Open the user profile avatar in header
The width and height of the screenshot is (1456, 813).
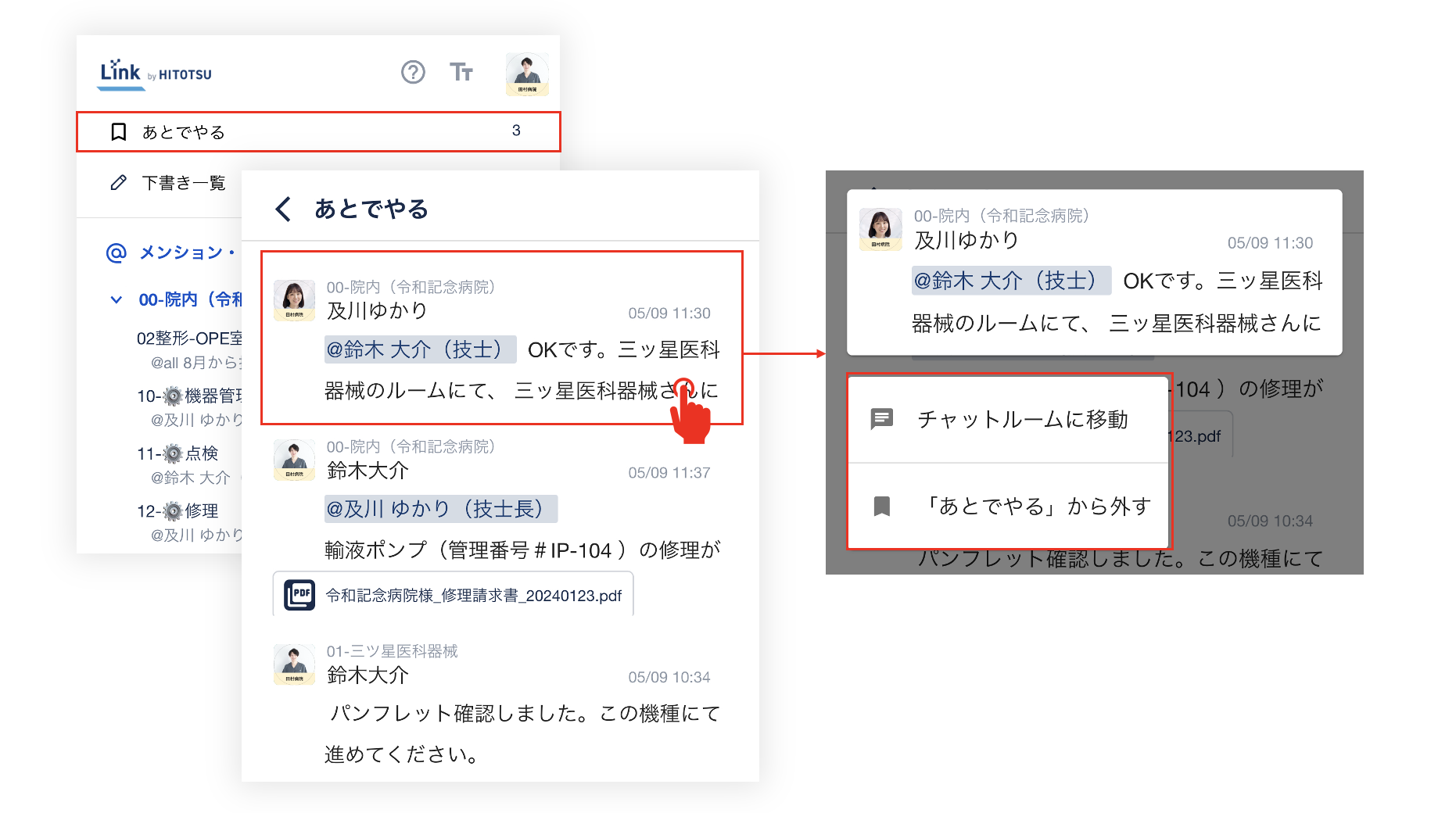[527, 73]
